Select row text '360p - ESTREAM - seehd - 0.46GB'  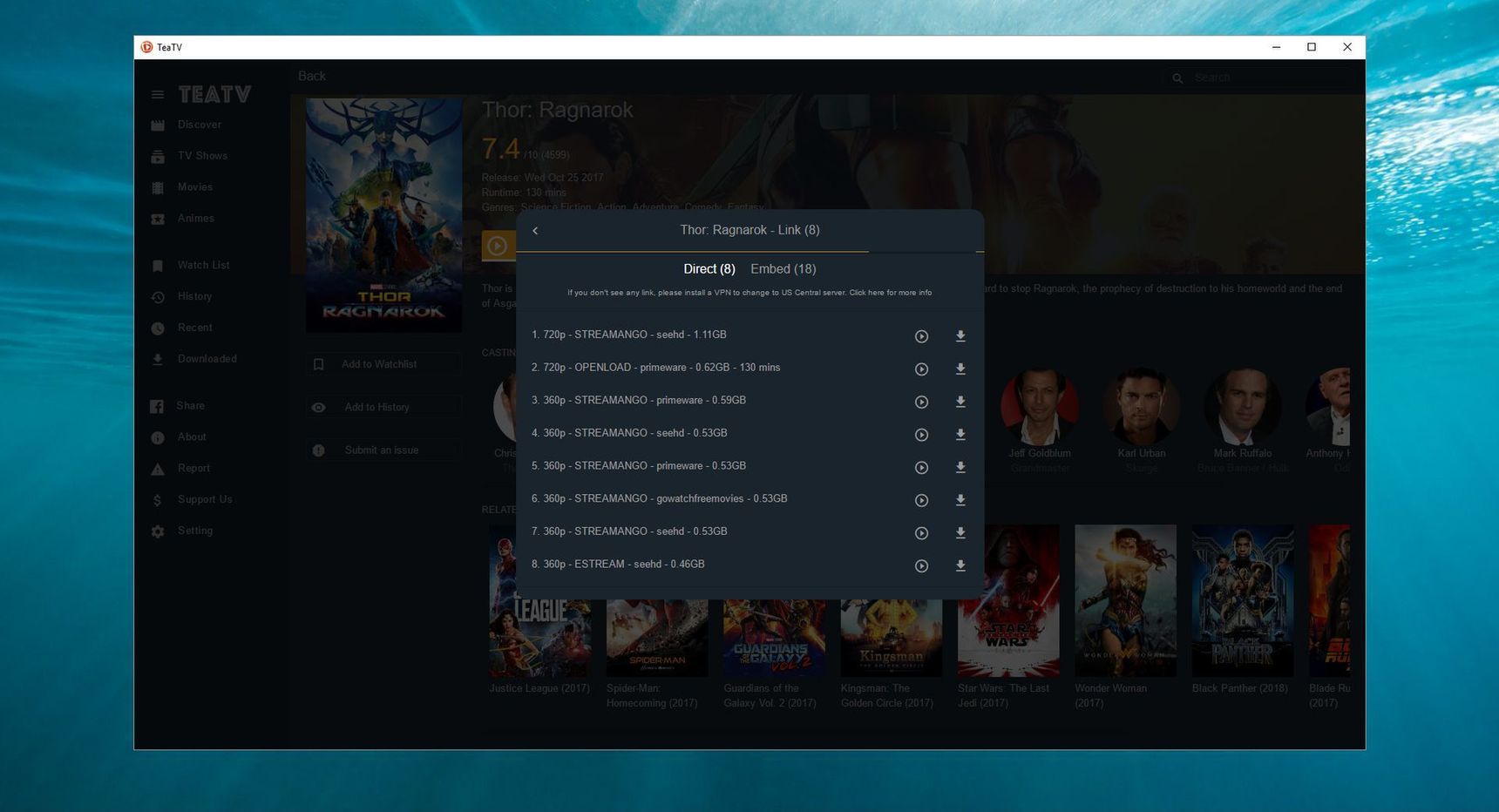tap(624, 565)
